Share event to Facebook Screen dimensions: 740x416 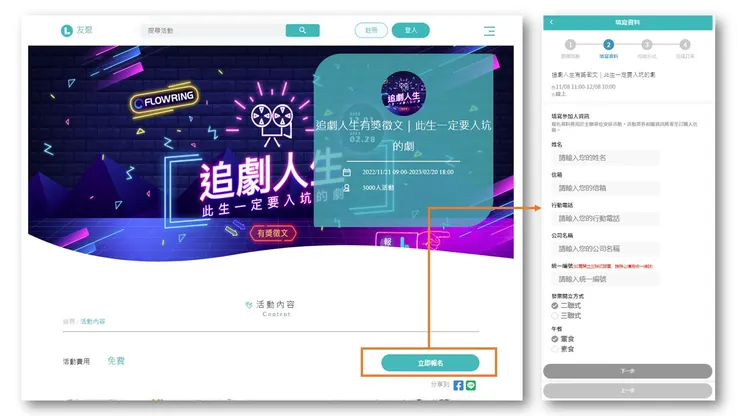point(458,385)
